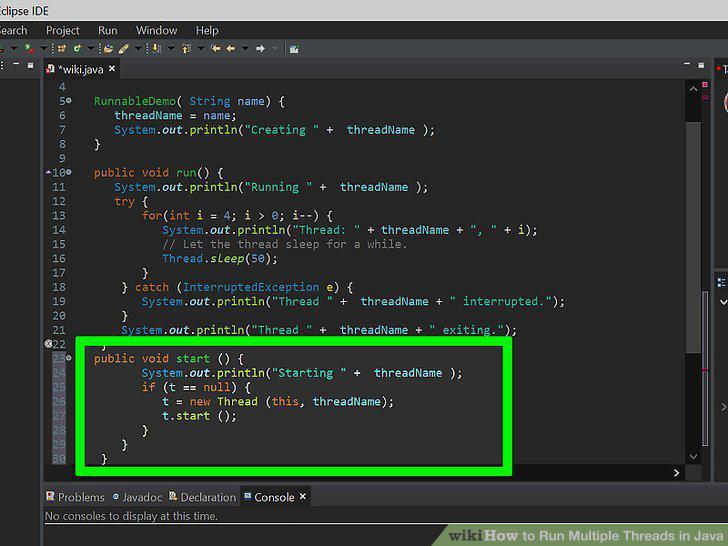Click the error marker on line 22
The image size is (728, 546).
[48, 344]
